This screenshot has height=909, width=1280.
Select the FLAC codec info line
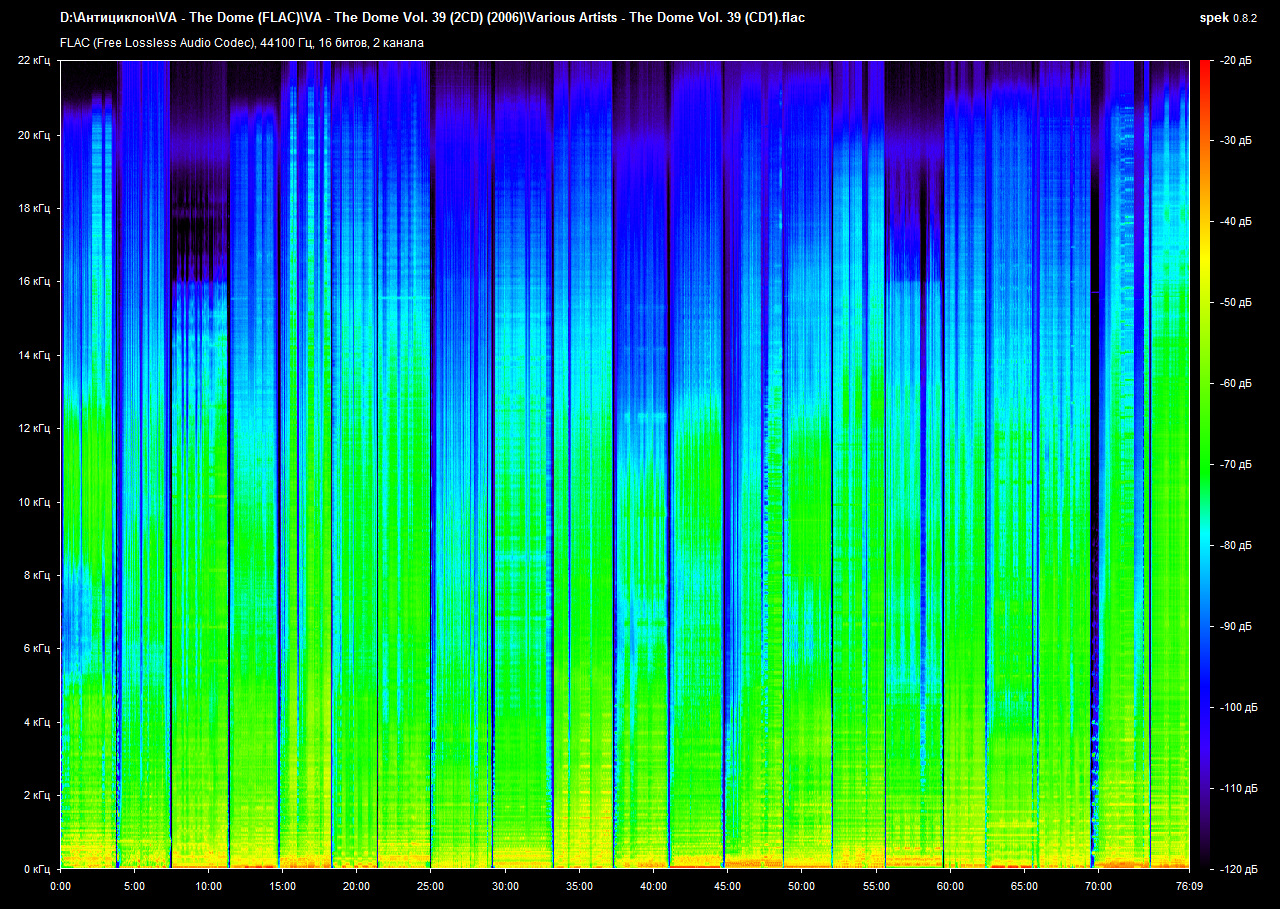(x=242, y=43)
